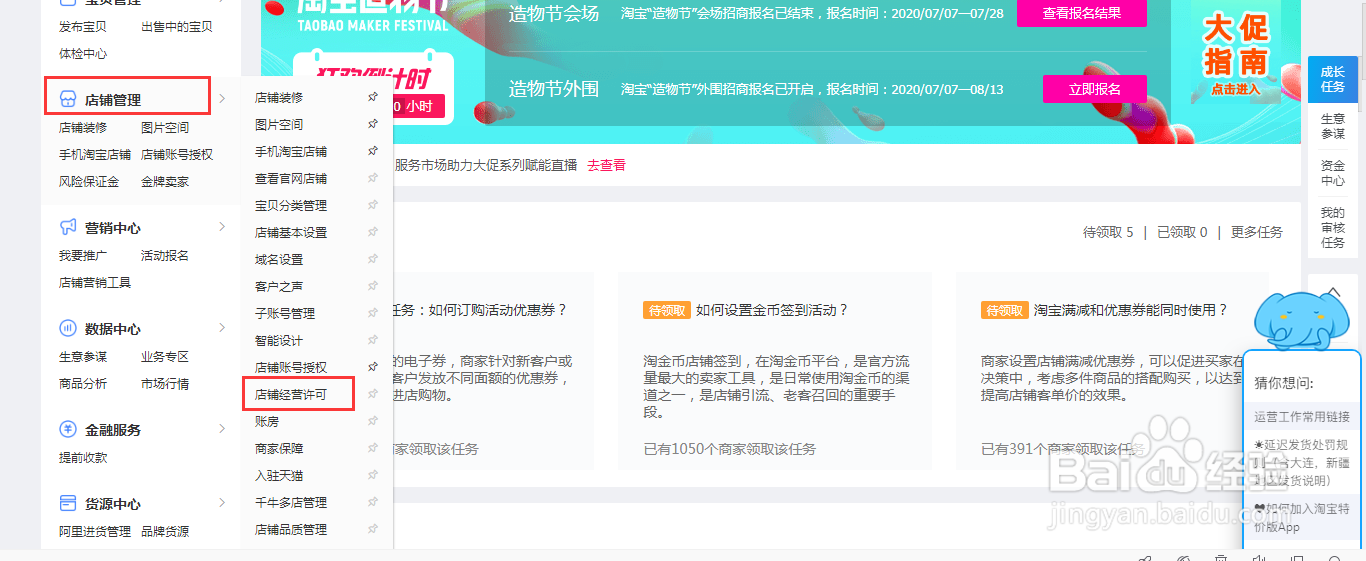Open 体检中心 in the sidebar

pyautogui.click(x=83, y=54)
